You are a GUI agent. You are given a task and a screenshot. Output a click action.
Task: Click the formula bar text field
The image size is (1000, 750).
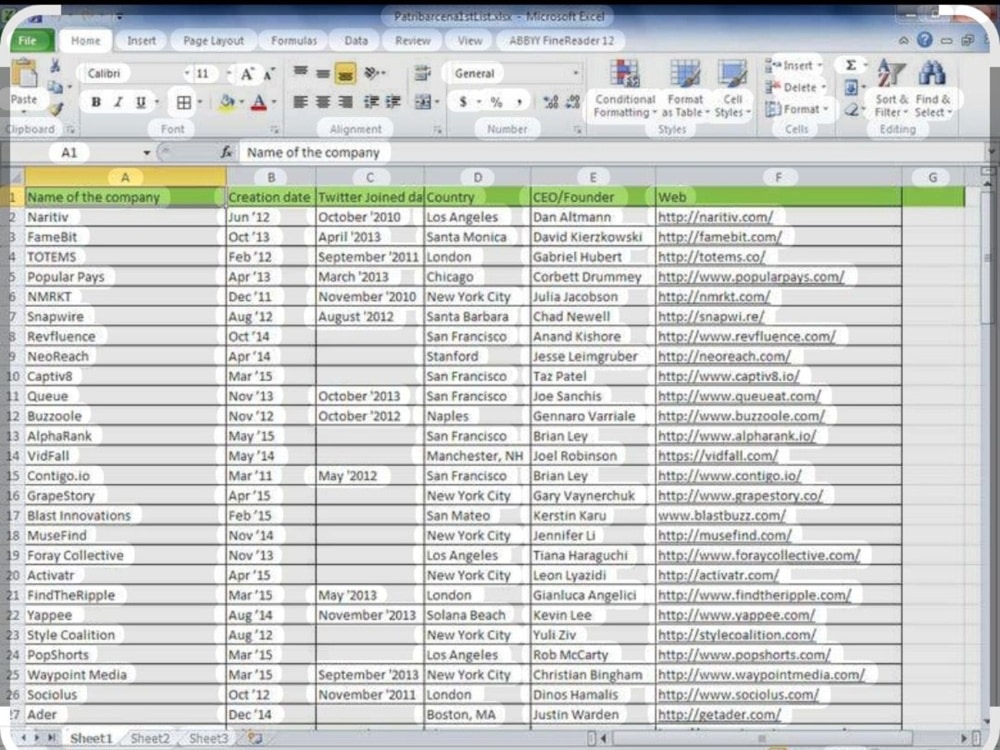[612, 152]
